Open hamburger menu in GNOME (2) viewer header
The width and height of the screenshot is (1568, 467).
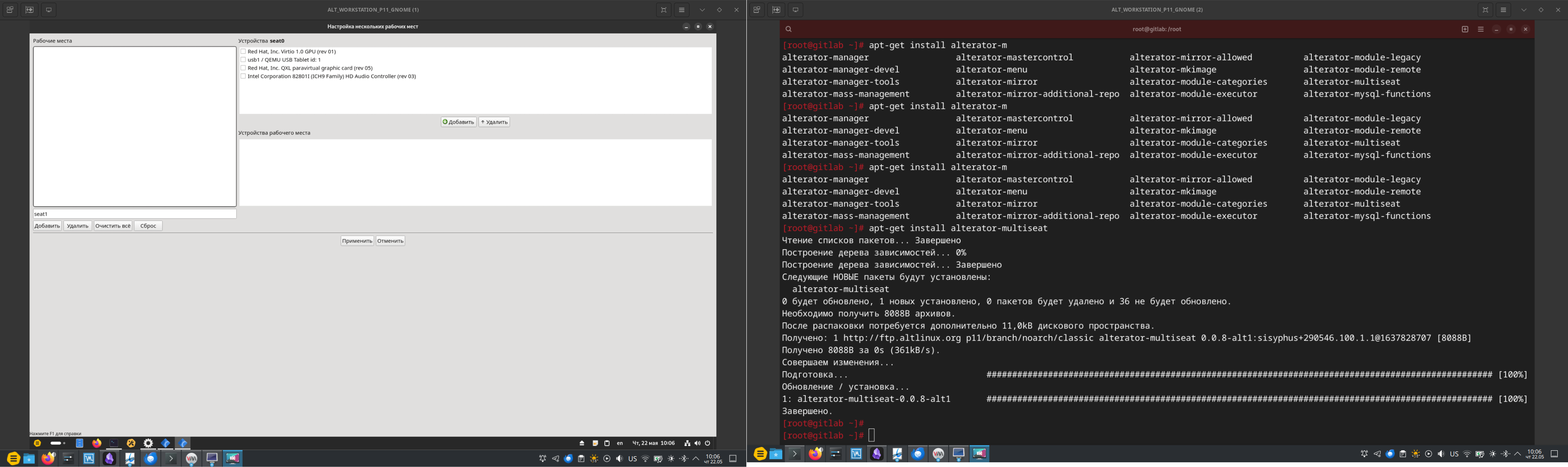click(x=1503, y=10)
